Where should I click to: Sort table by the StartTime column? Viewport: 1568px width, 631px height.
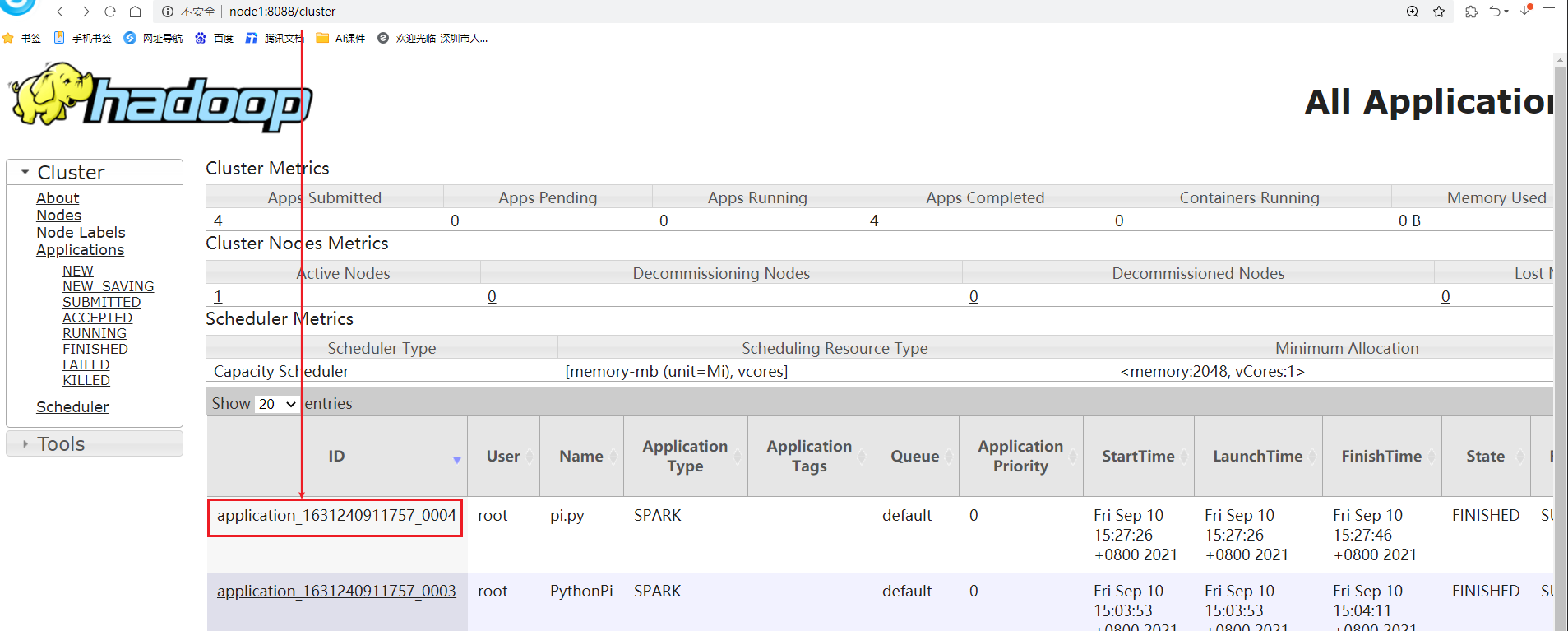point(1138,456)
